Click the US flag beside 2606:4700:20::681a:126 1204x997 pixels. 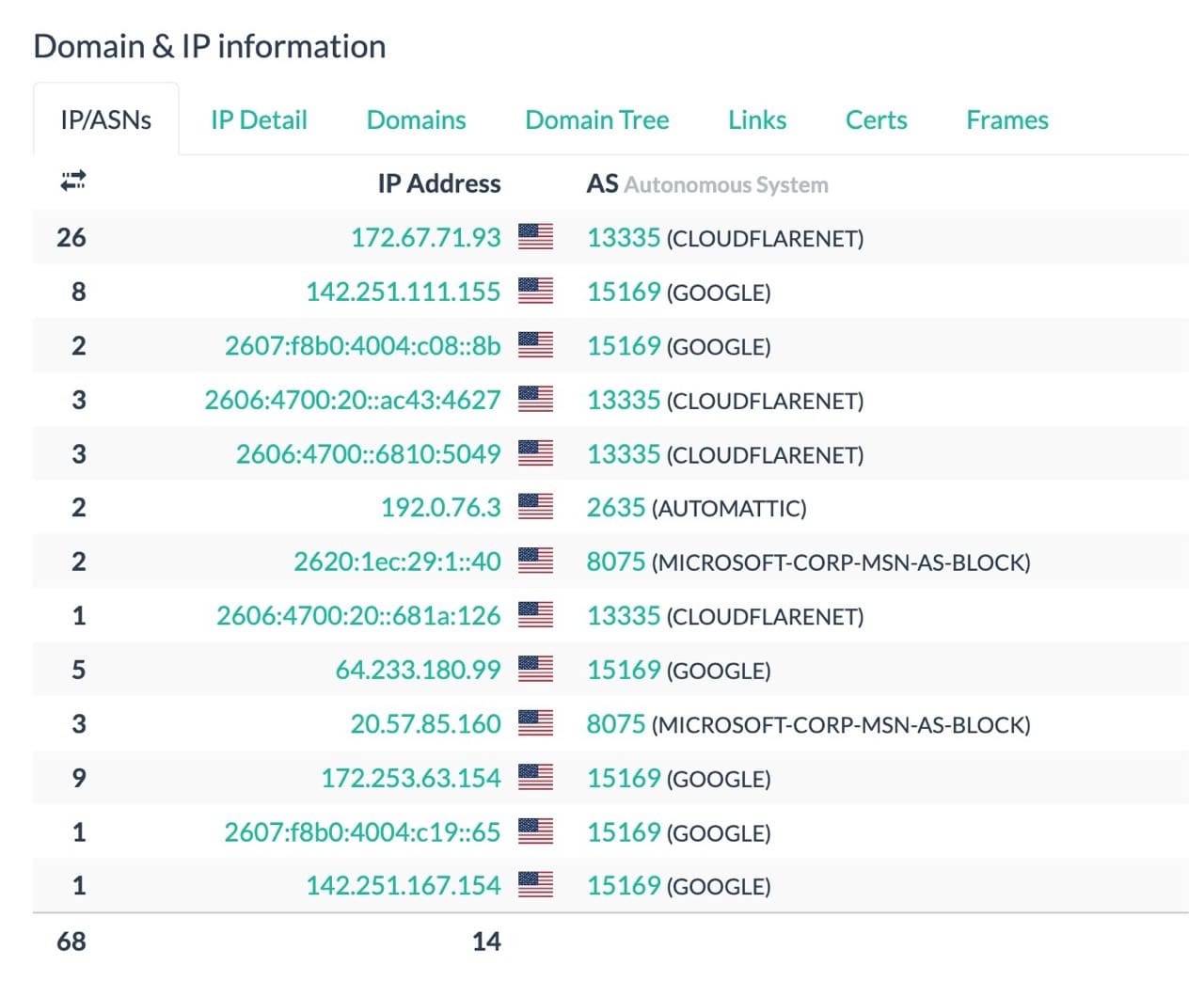pyautogui.click(x=535, y=615)
